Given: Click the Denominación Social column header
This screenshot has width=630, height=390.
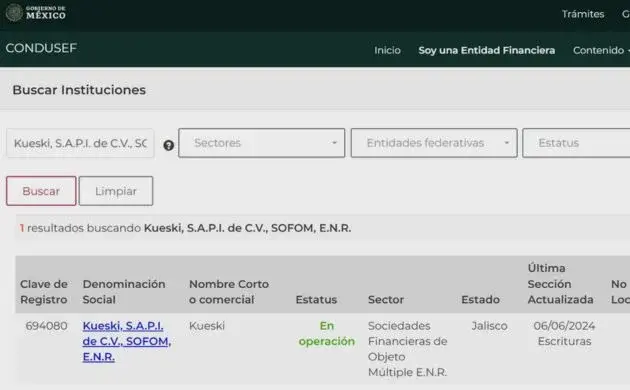Looking at the screenshot, I should [124, 292].
